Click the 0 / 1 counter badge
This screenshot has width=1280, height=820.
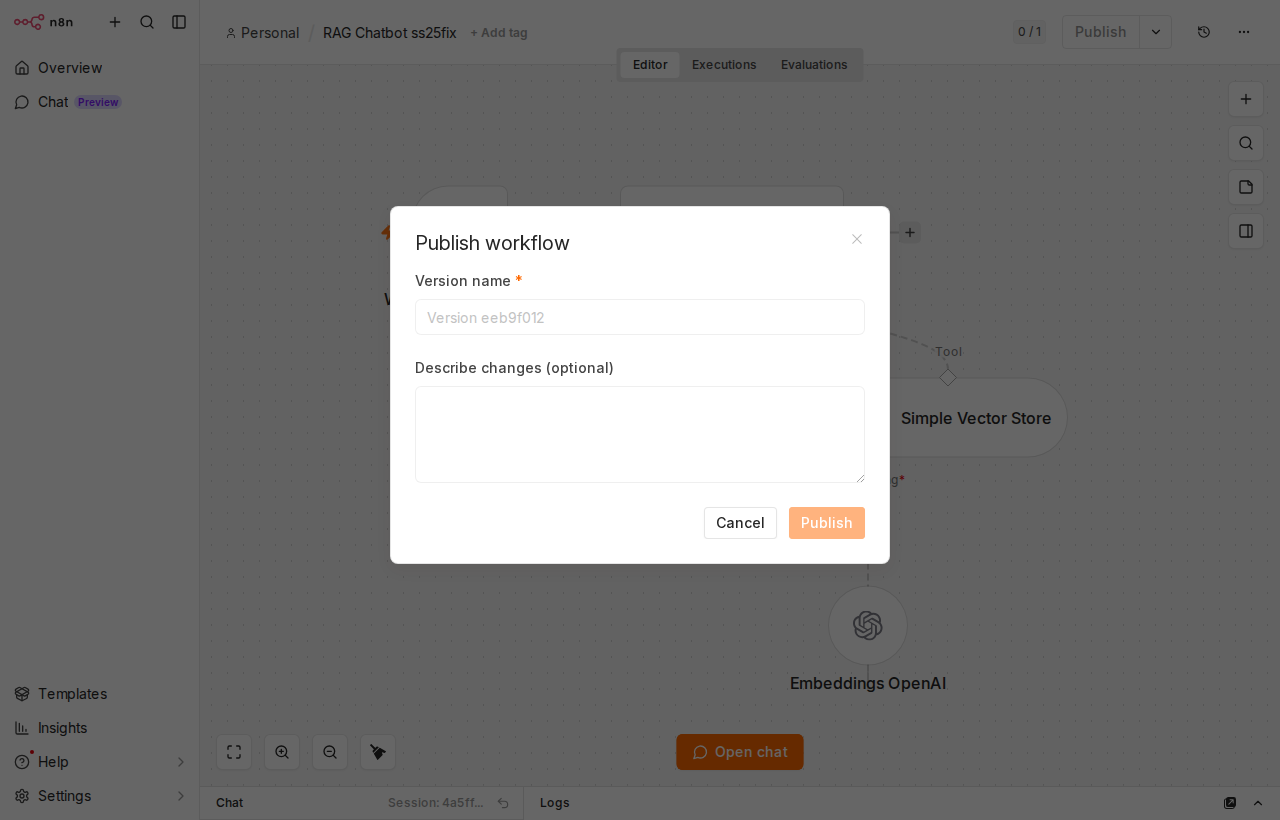(x=1029, y=32)
